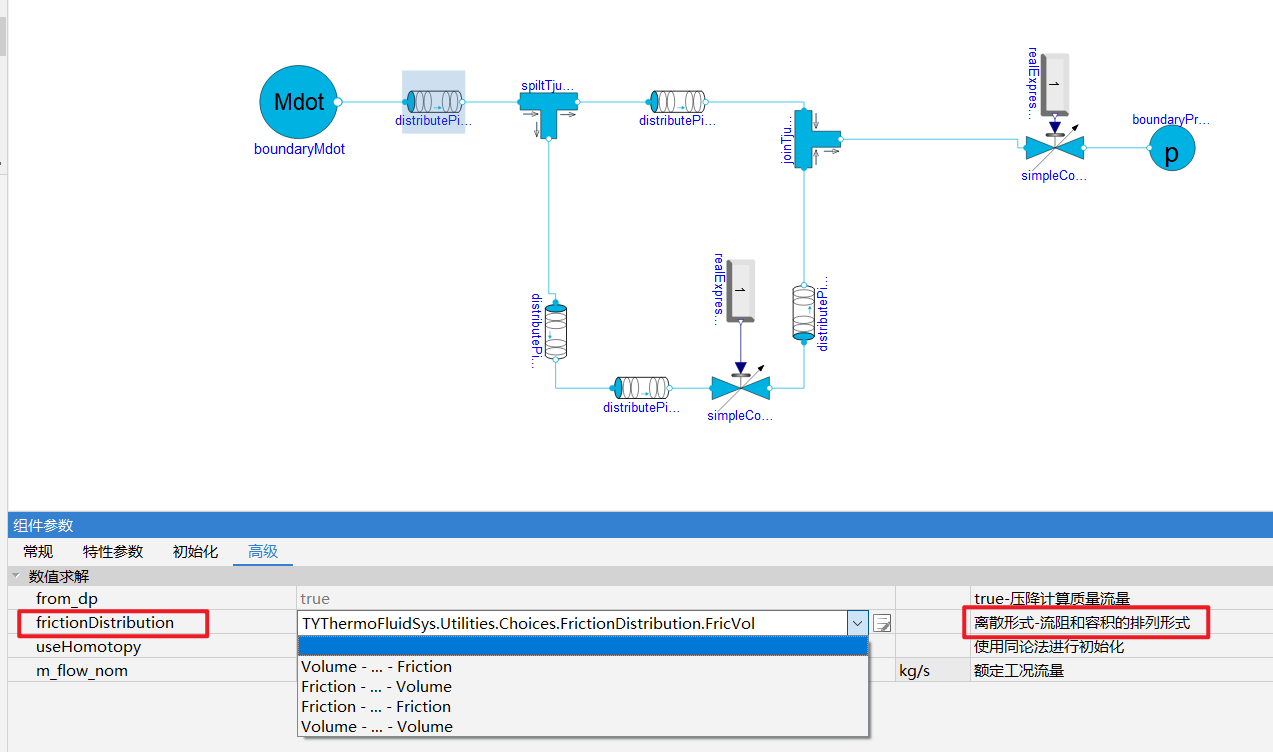Open the edit icon beside frictionDistribution dropdown
The image size is (1273, 752).
882,623
